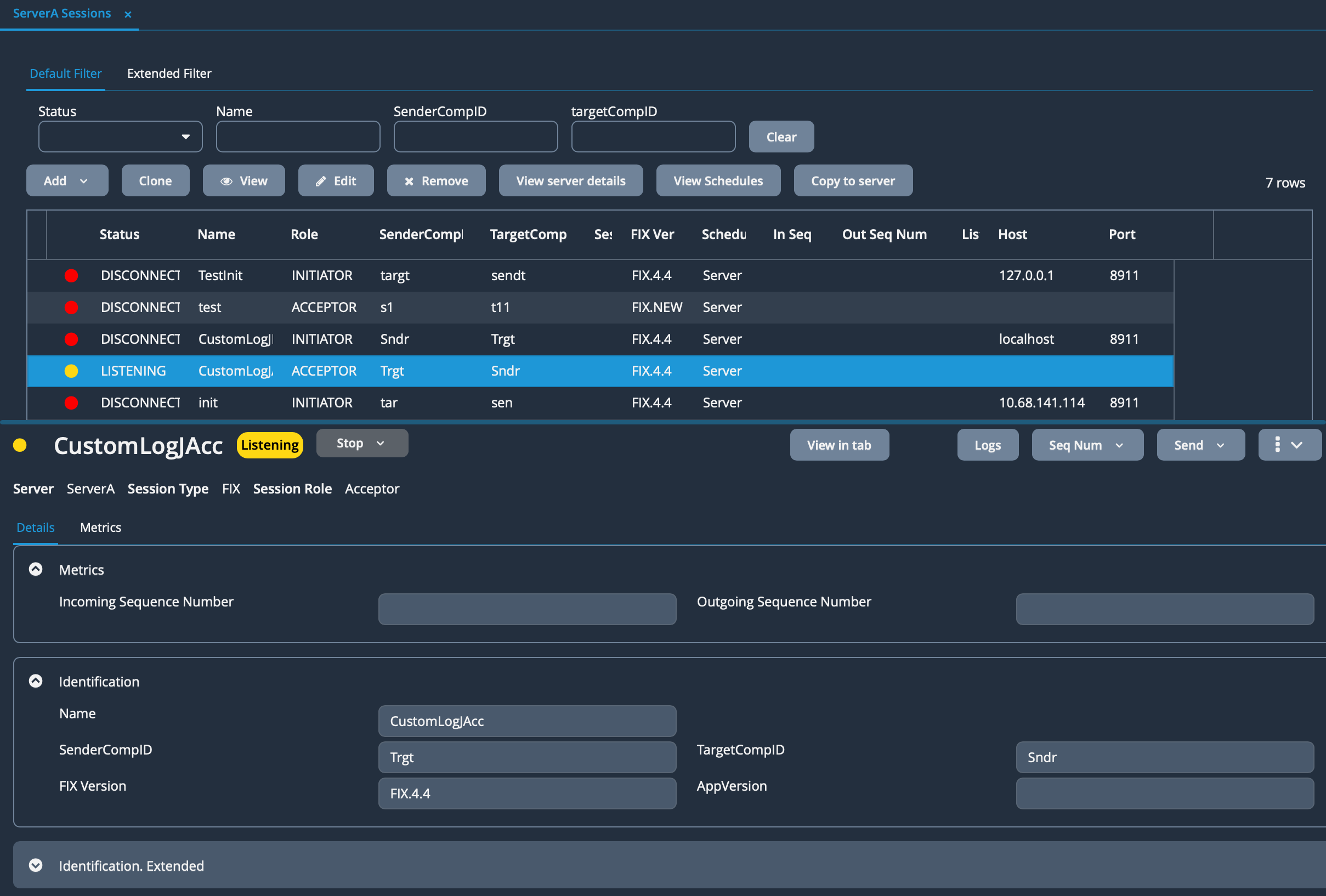Open the Add dropdown menu
Image resolution: width=1326 pixels, height=896 pixels.
[x=67, y=181]
